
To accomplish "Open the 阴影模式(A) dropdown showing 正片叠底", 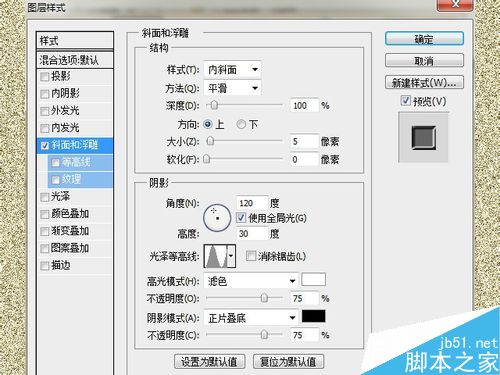I will (251, 318).
